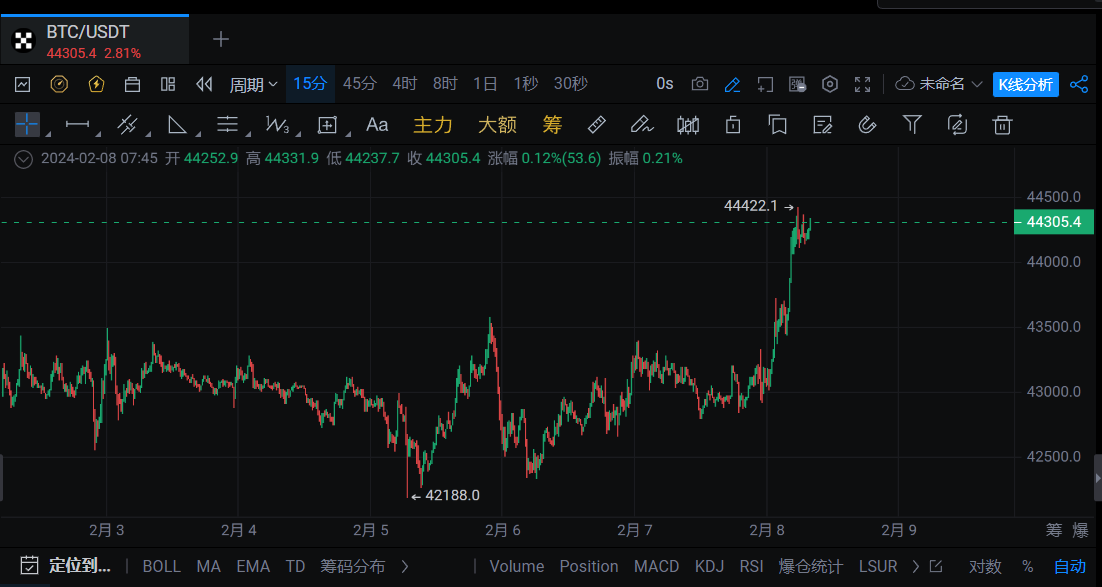Enable the 自动 auto scale option
Image resolution: width=1102 pixels, height=587 pixels.
[x=1070, y=566]
